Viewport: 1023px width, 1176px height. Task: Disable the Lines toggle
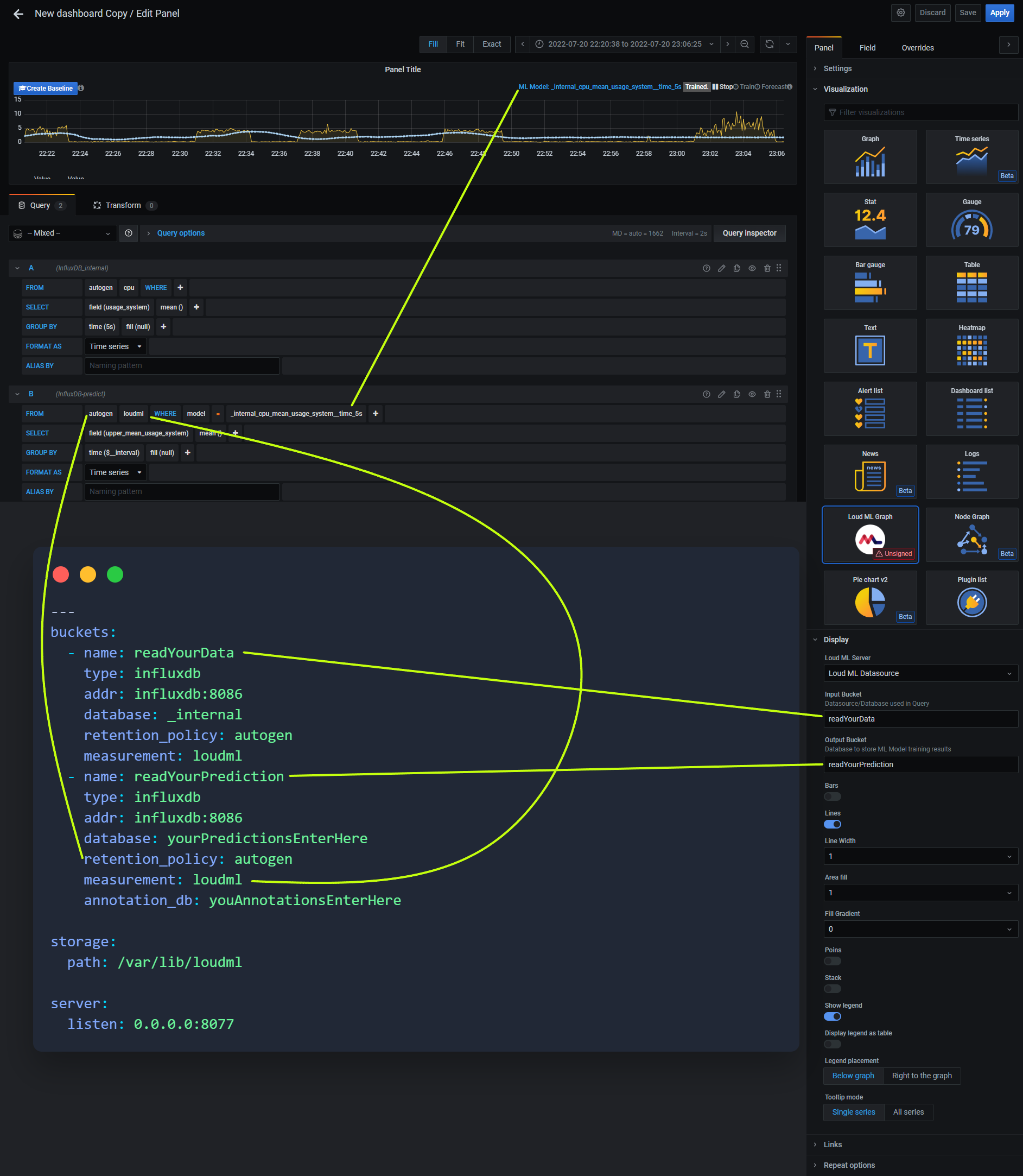[833, 824]
